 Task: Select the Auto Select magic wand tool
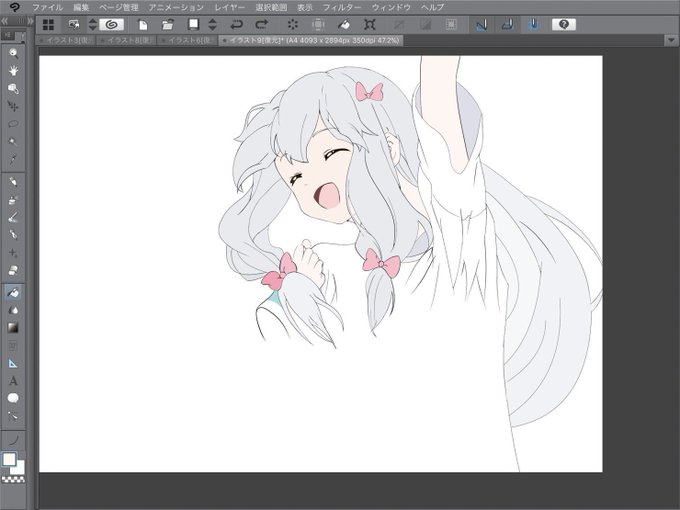(x=13, y=142)
